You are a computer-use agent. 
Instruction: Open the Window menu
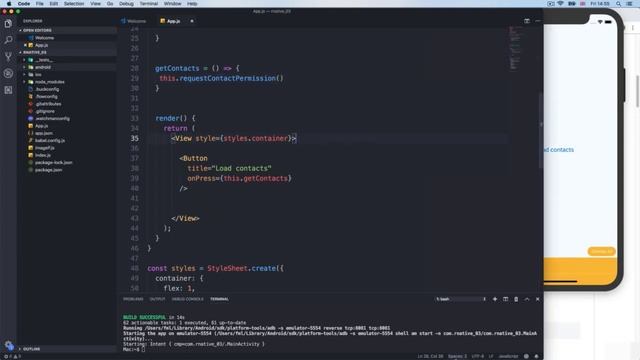(172, 4)
